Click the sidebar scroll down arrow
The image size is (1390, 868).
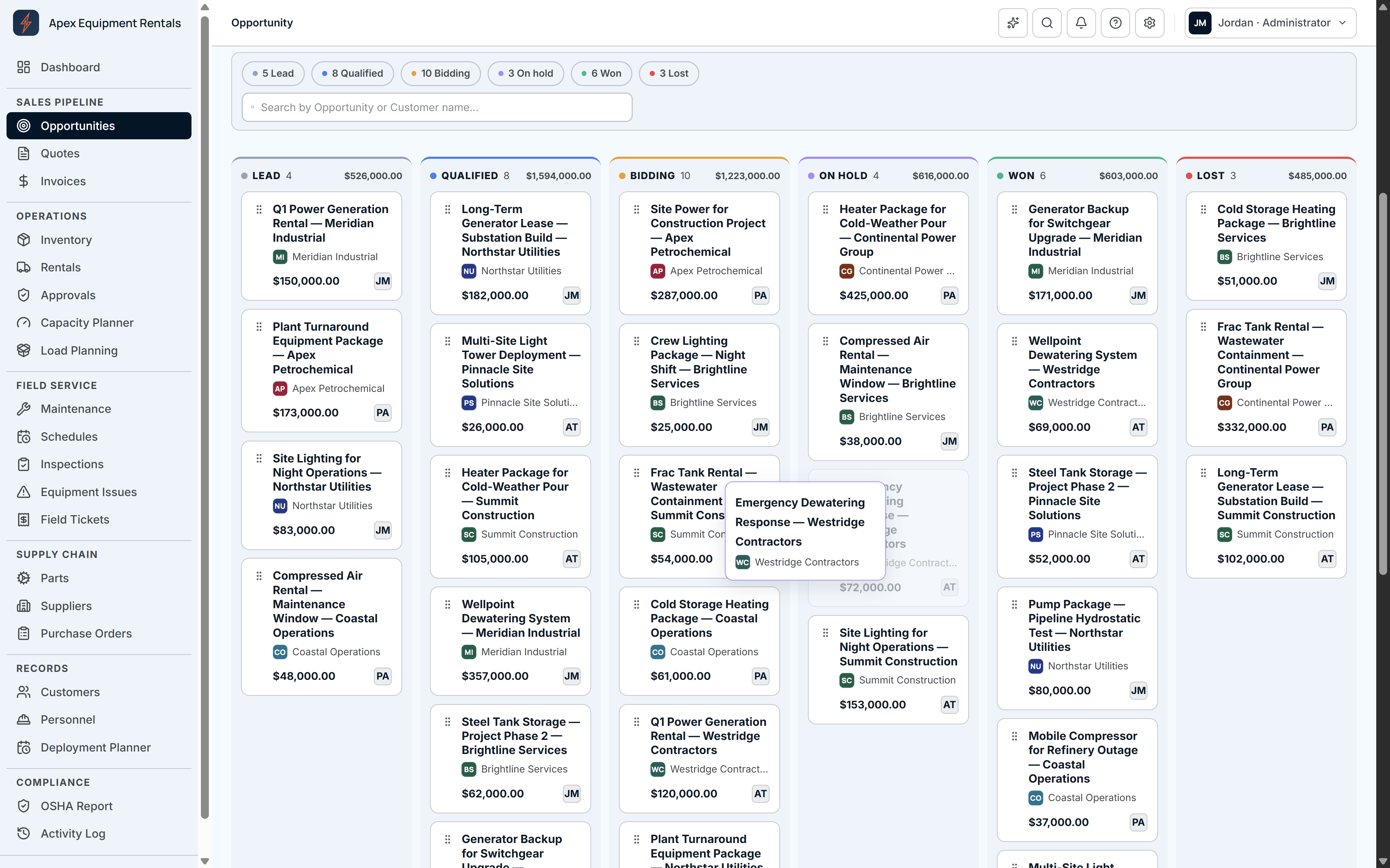coord(205,861)
